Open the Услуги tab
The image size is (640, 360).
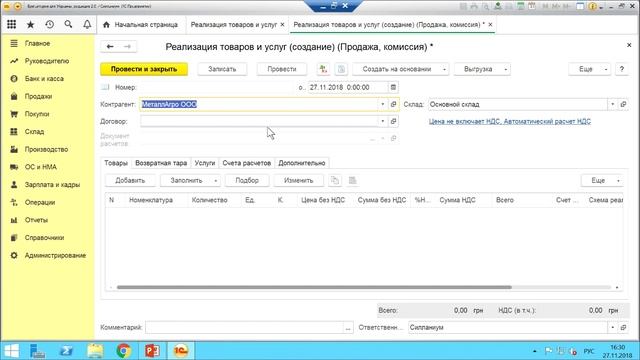tap(204, 163)
